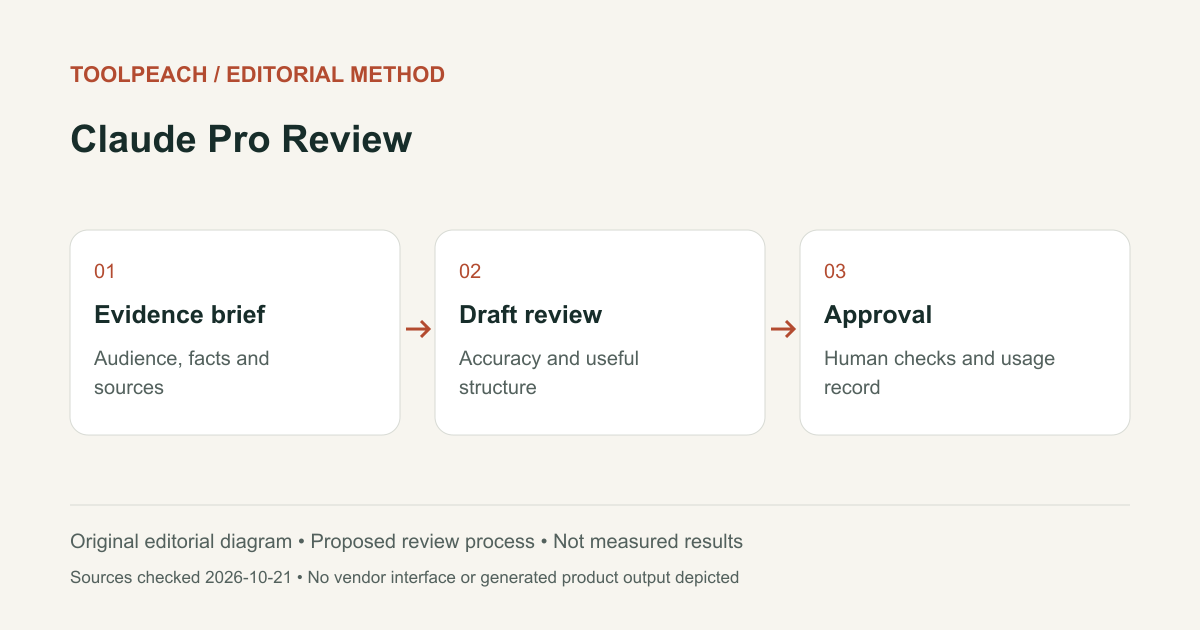The width and height of the screenshot is (1200, 630).
Task: Select the Draft review heading
Action: tap(531, 315)
